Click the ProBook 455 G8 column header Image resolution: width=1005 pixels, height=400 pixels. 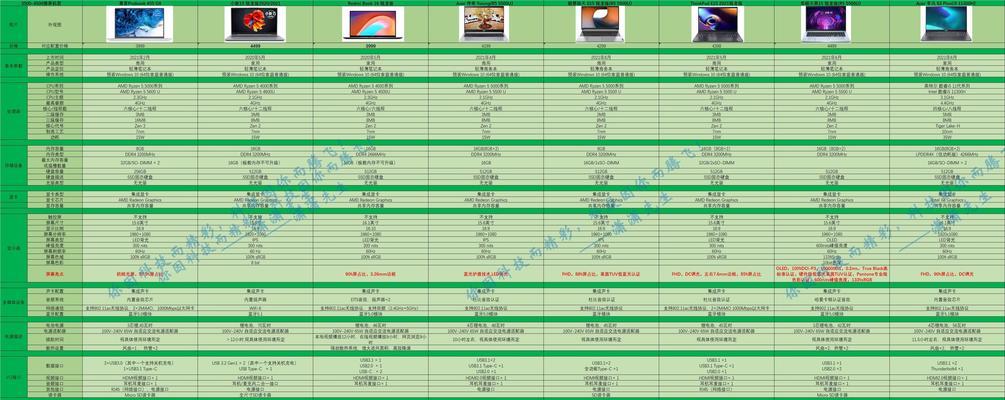(140, 3)
